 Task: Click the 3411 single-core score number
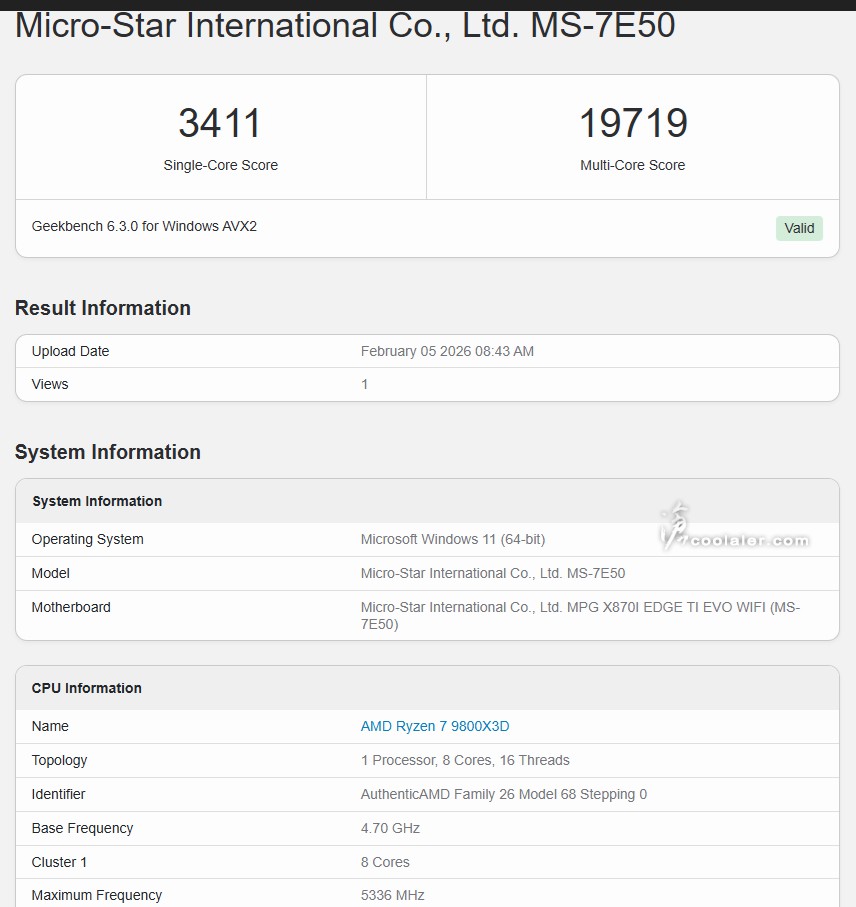[220, 123]
